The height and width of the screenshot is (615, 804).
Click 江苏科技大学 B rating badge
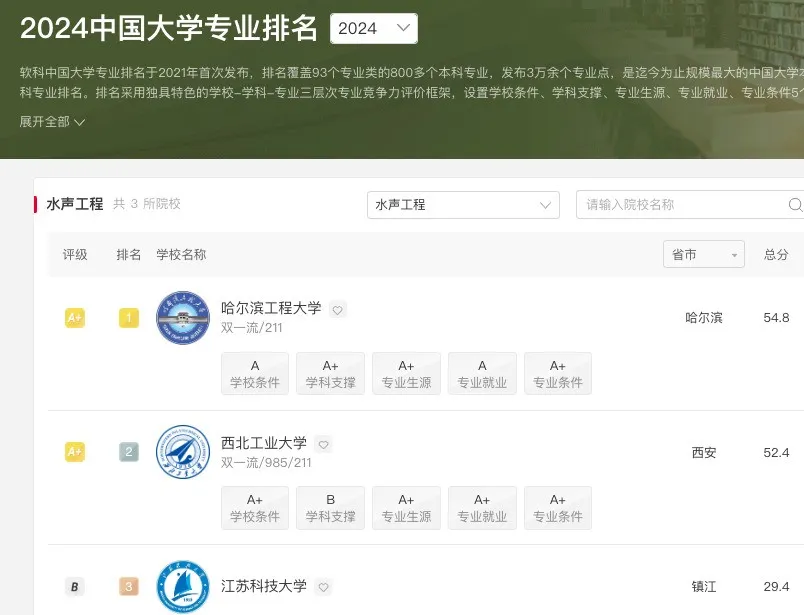coord(75,587)
